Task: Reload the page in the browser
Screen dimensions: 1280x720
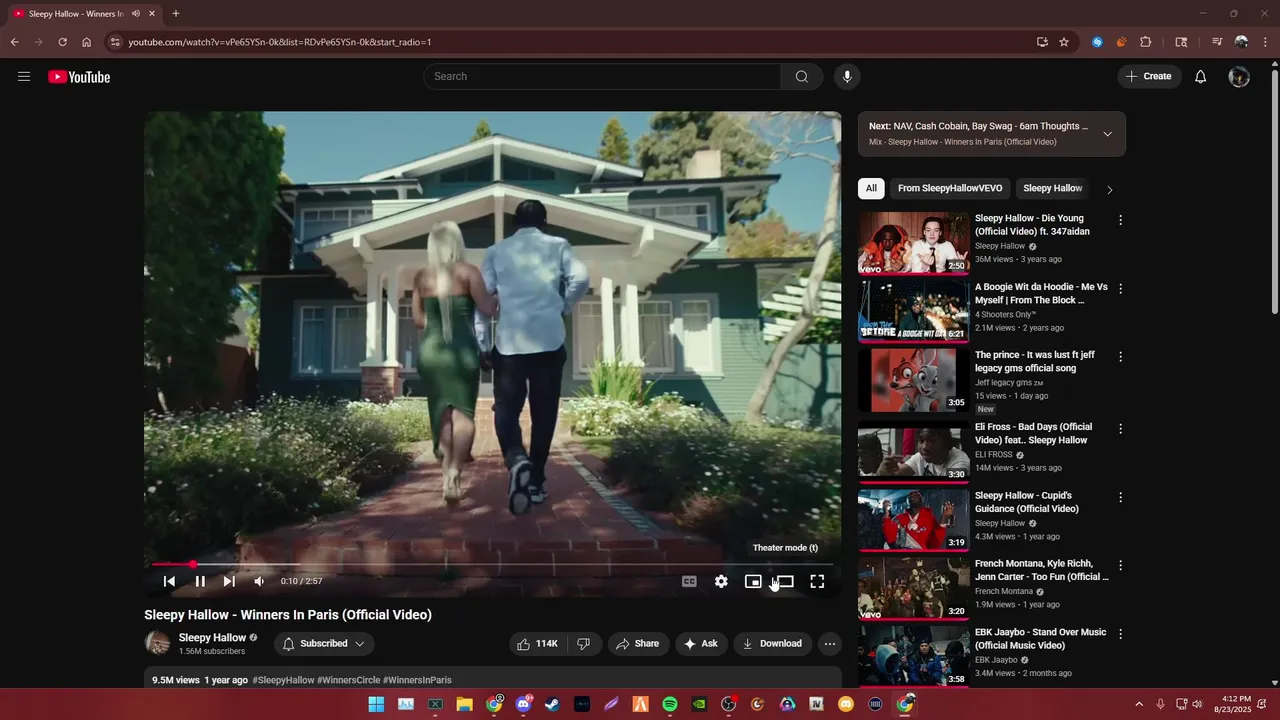Action: pyautogui.click(x=62, y=42)
